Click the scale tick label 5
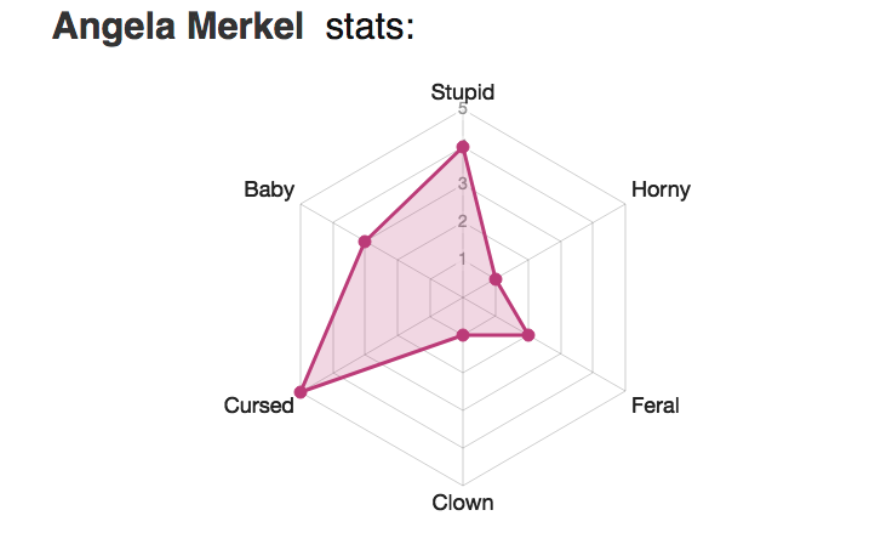This screenshot has height=540, width=870. [463, 109]
